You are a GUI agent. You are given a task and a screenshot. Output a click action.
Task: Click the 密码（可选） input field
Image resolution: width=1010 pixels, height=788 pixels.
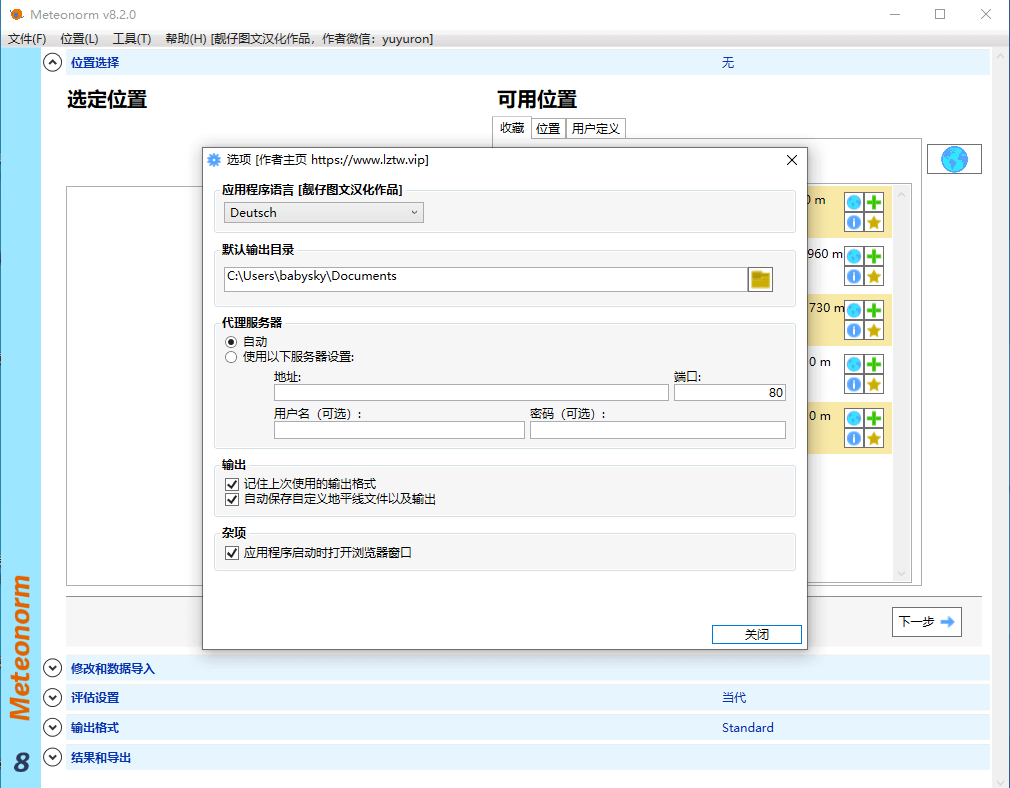tap(658, 430)
